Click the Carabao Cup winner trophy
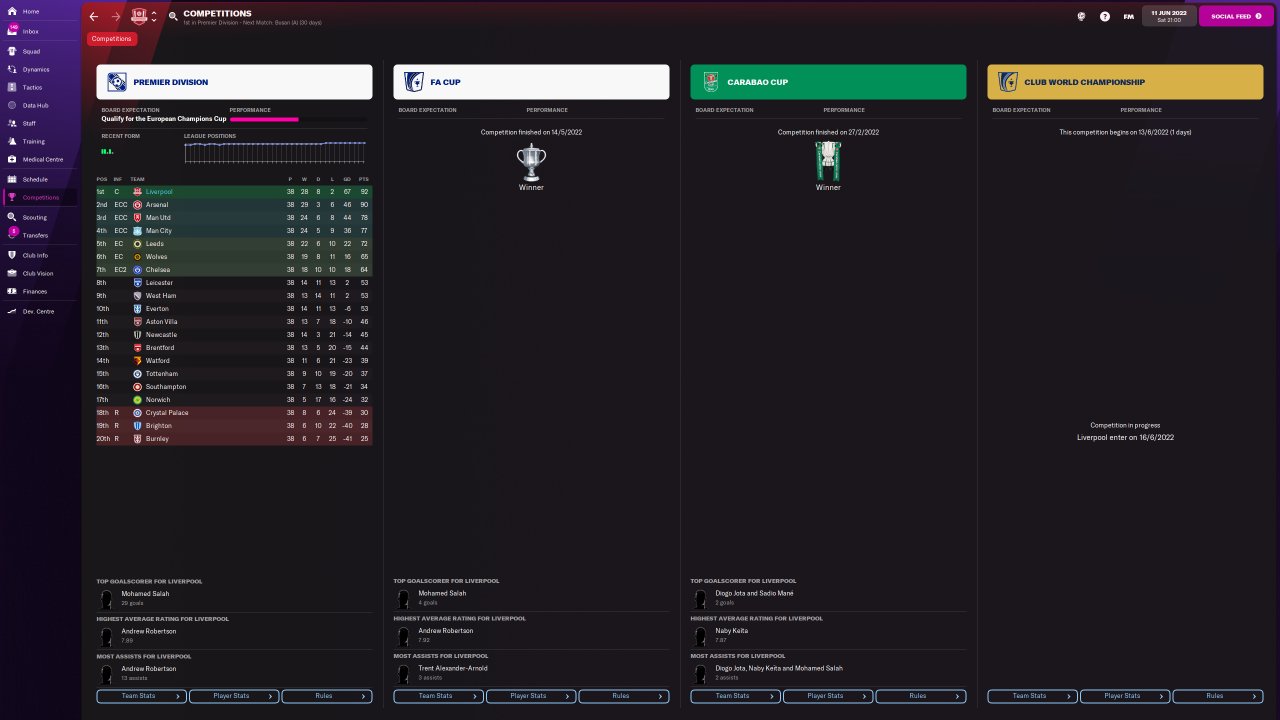The height and width of the screenshot is (720, 1280). pos(828,160)
